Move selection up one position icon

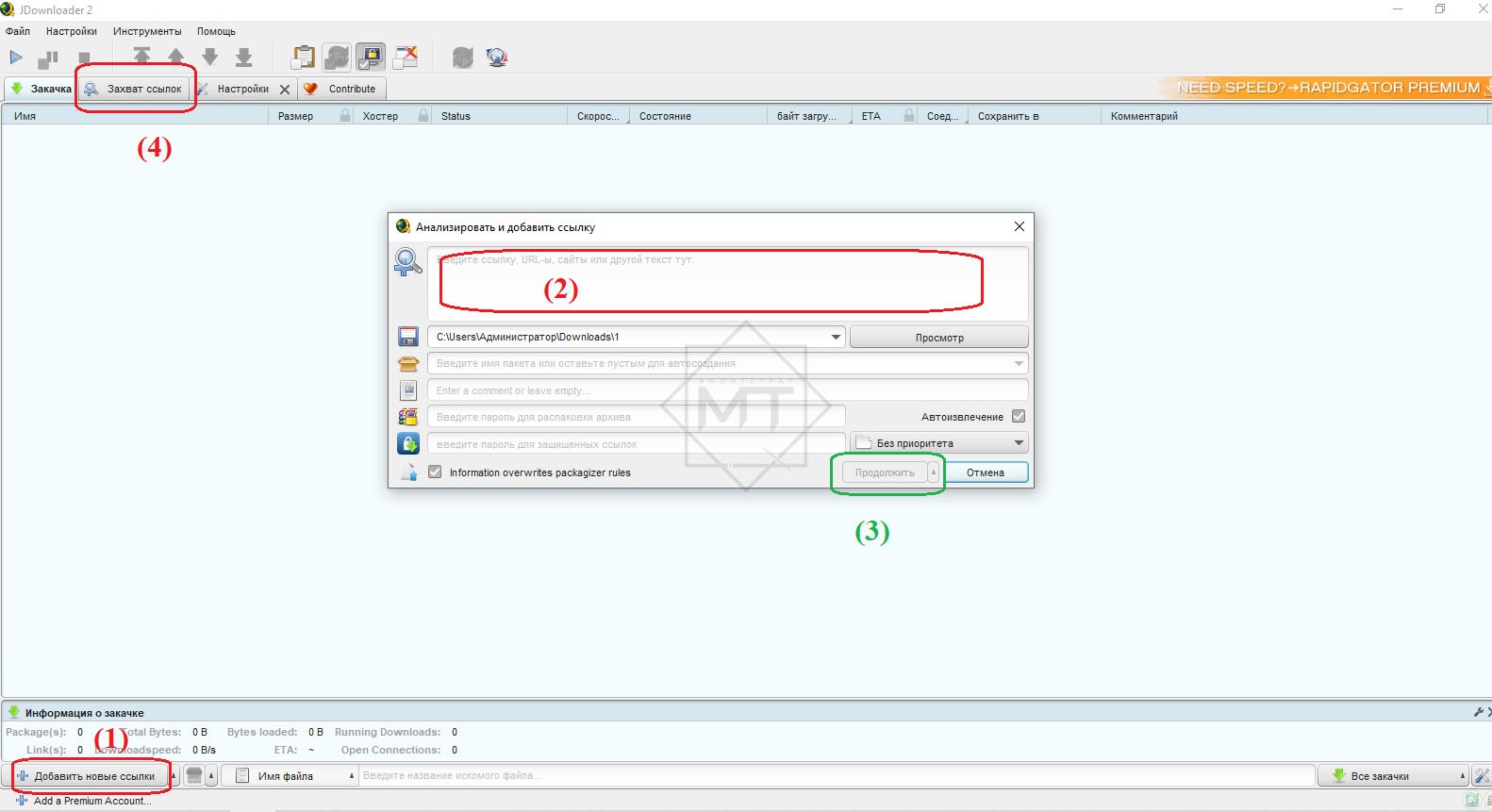(176, 58)
